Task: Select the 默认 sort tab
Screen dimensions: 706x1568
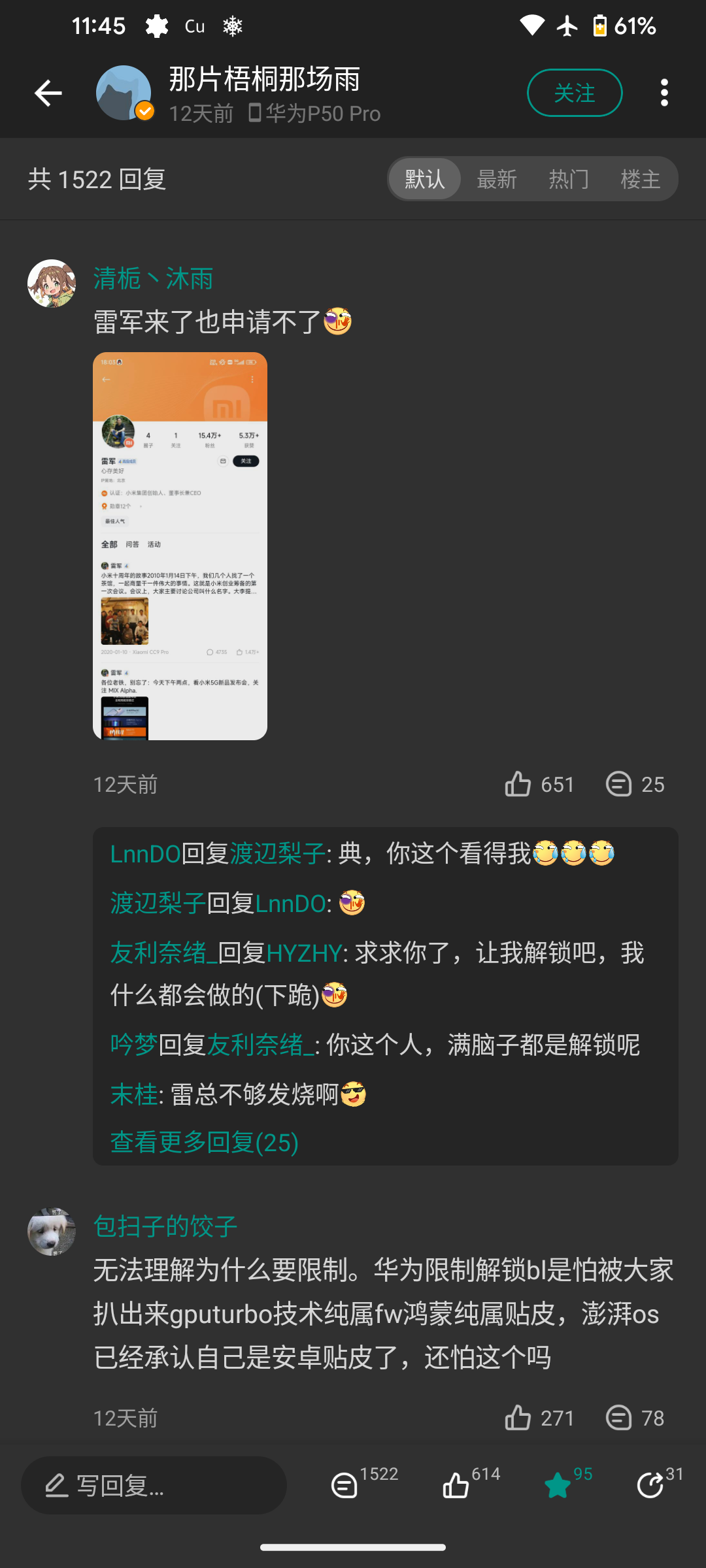Action: pos(425,179)
